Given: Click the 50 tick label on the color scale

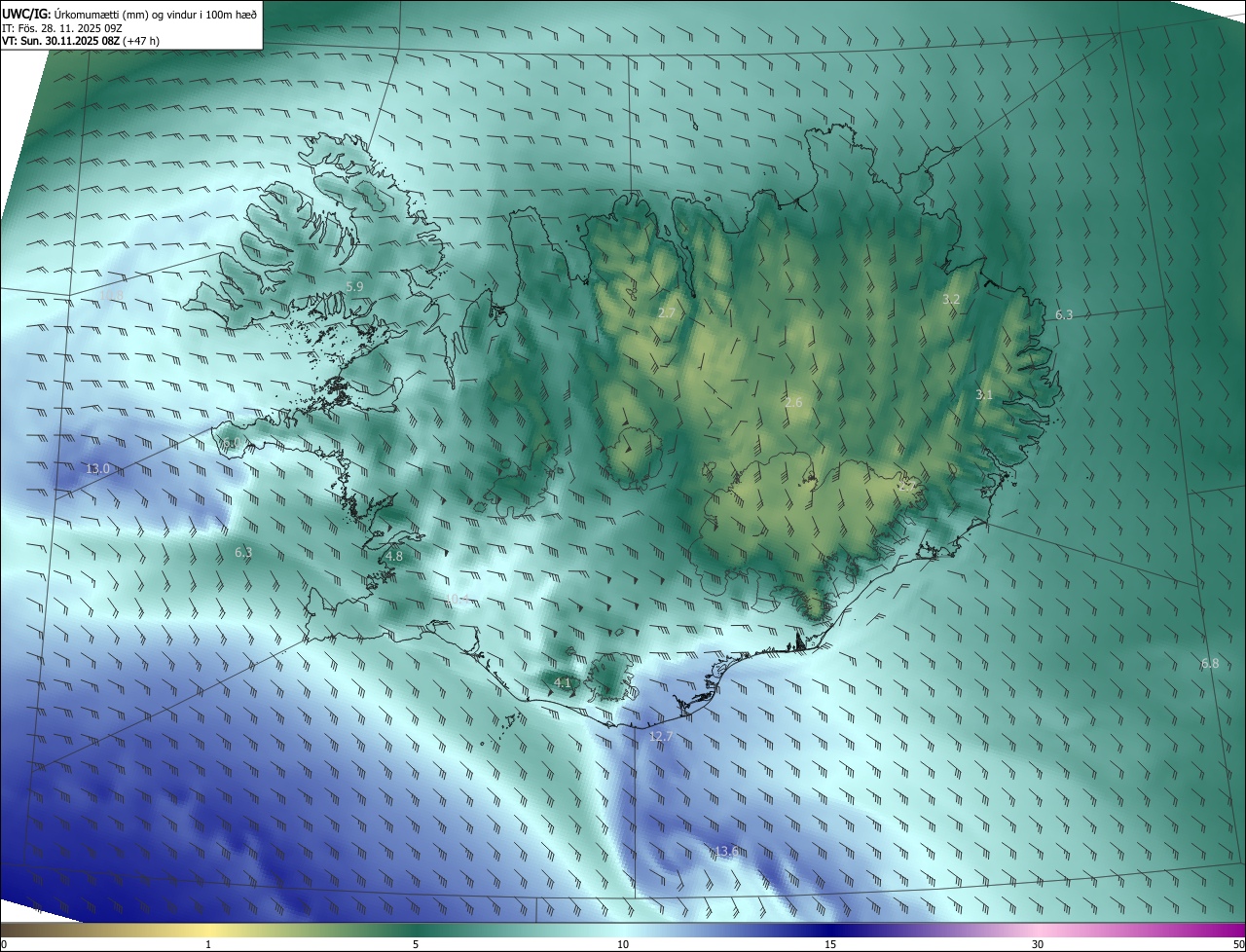Looking at the screenshot, I should point(1238,944).
